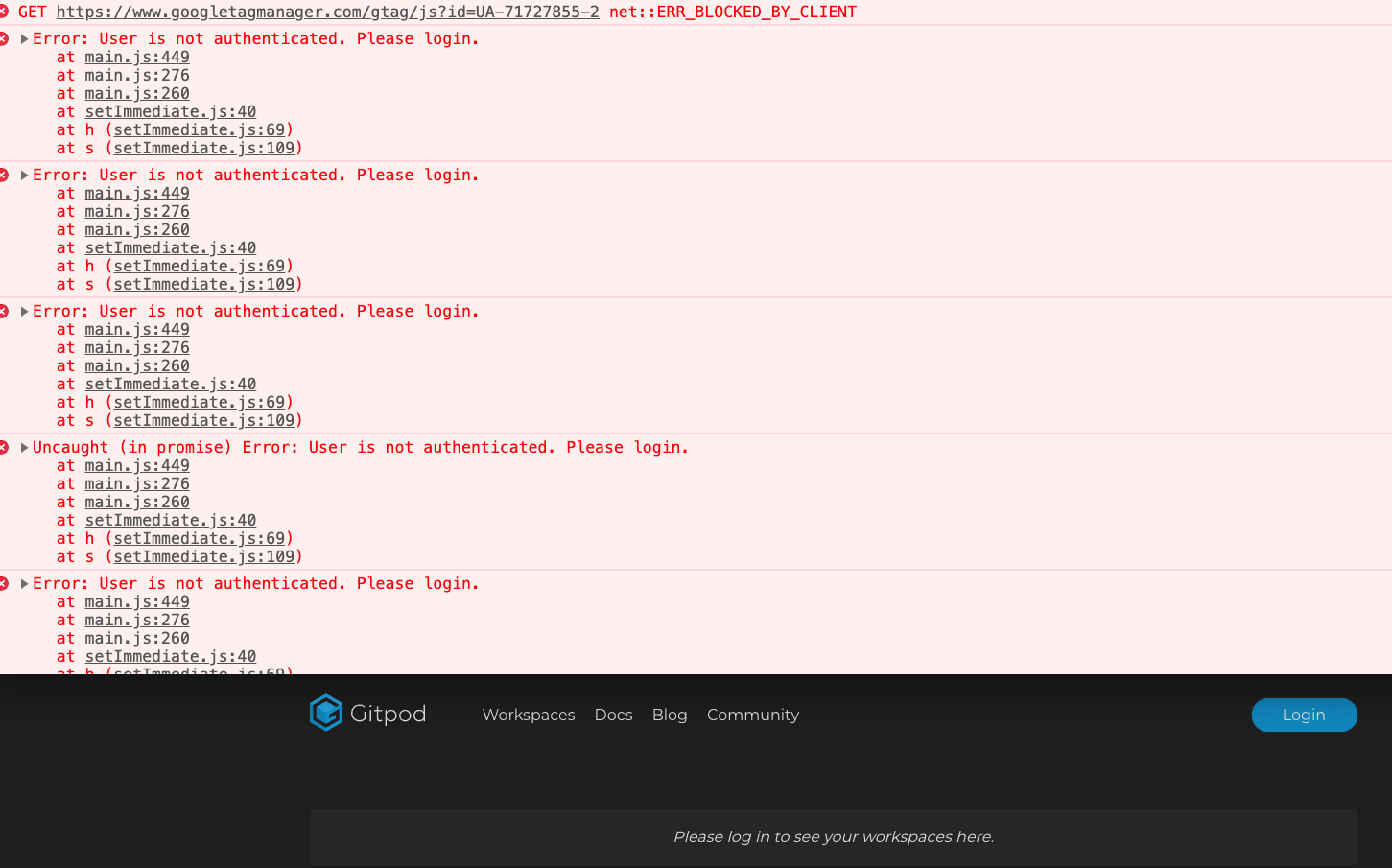The height and width of the screenshot is (868, 1392).
Task: Open setImmediate.js:109 in the sources view
Action: tap(204, 148)
